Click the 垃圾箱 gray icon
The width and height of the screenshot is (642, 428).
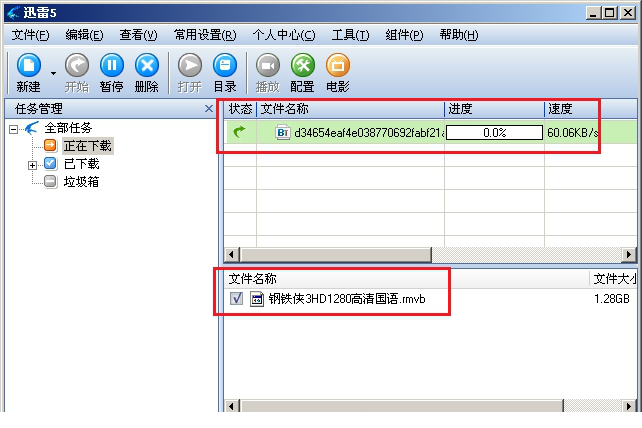[50, 181]
